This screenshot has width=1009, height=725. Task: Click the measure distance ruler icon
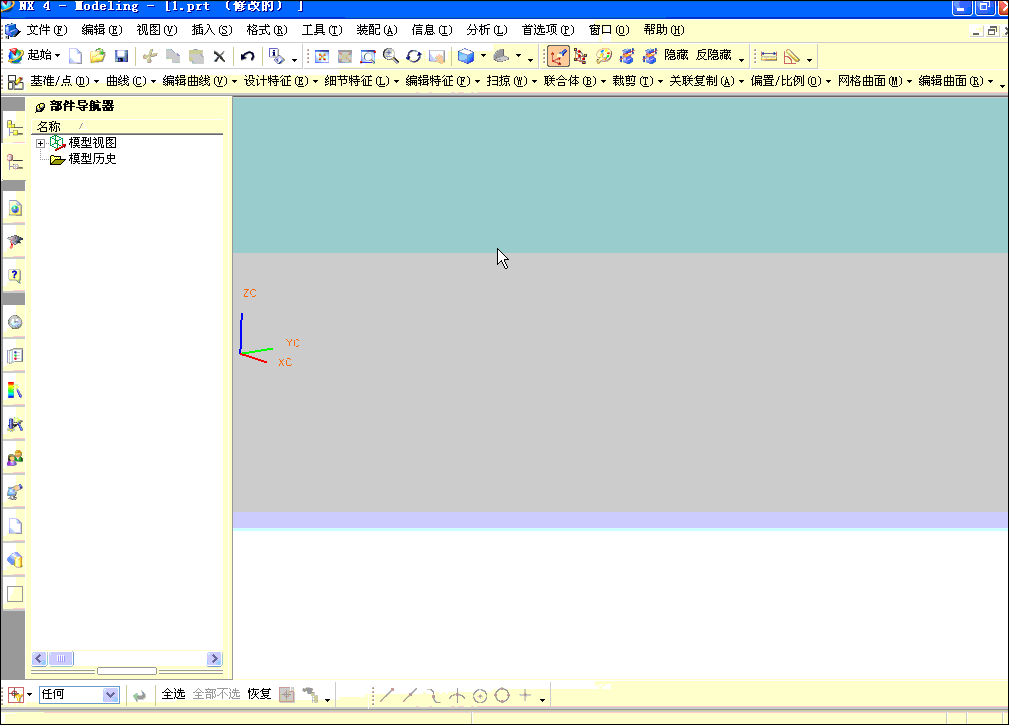click(769, 56)
